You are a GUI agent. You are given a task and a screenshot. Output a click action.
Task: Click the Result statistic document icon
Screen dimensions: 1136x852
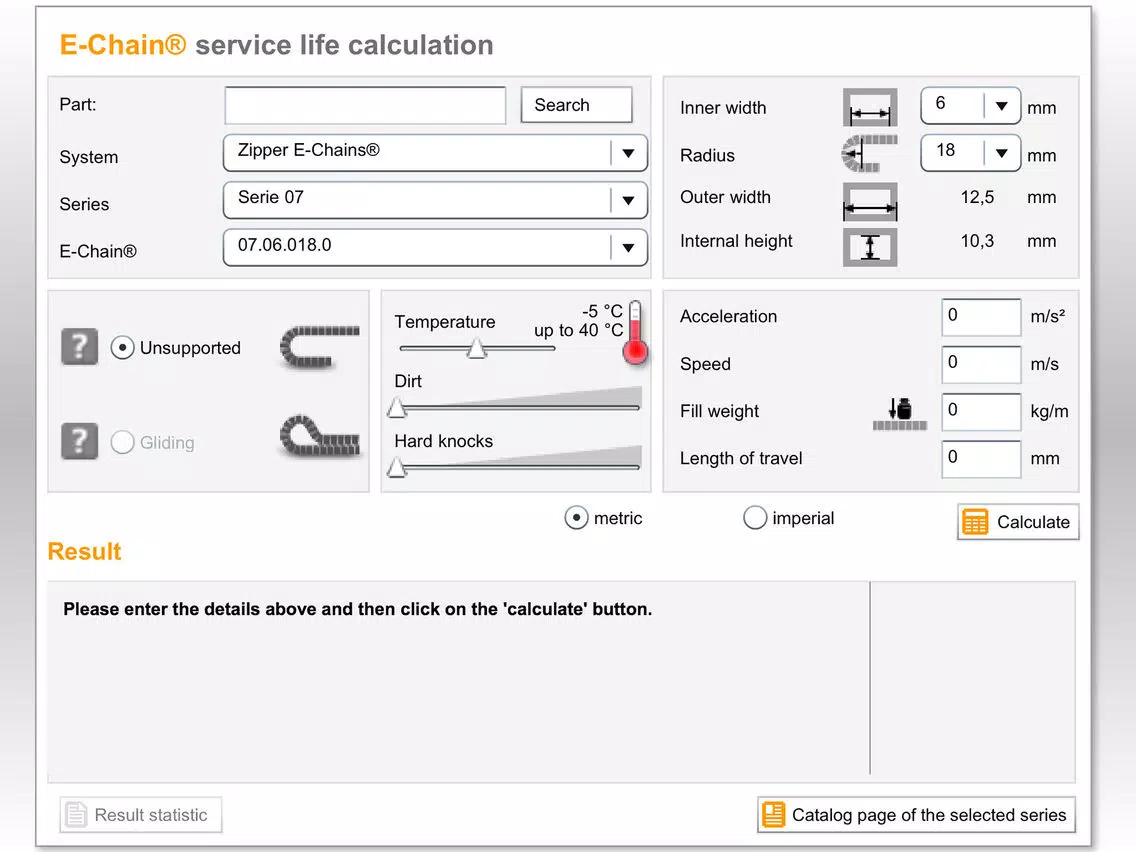coord(75,814)
